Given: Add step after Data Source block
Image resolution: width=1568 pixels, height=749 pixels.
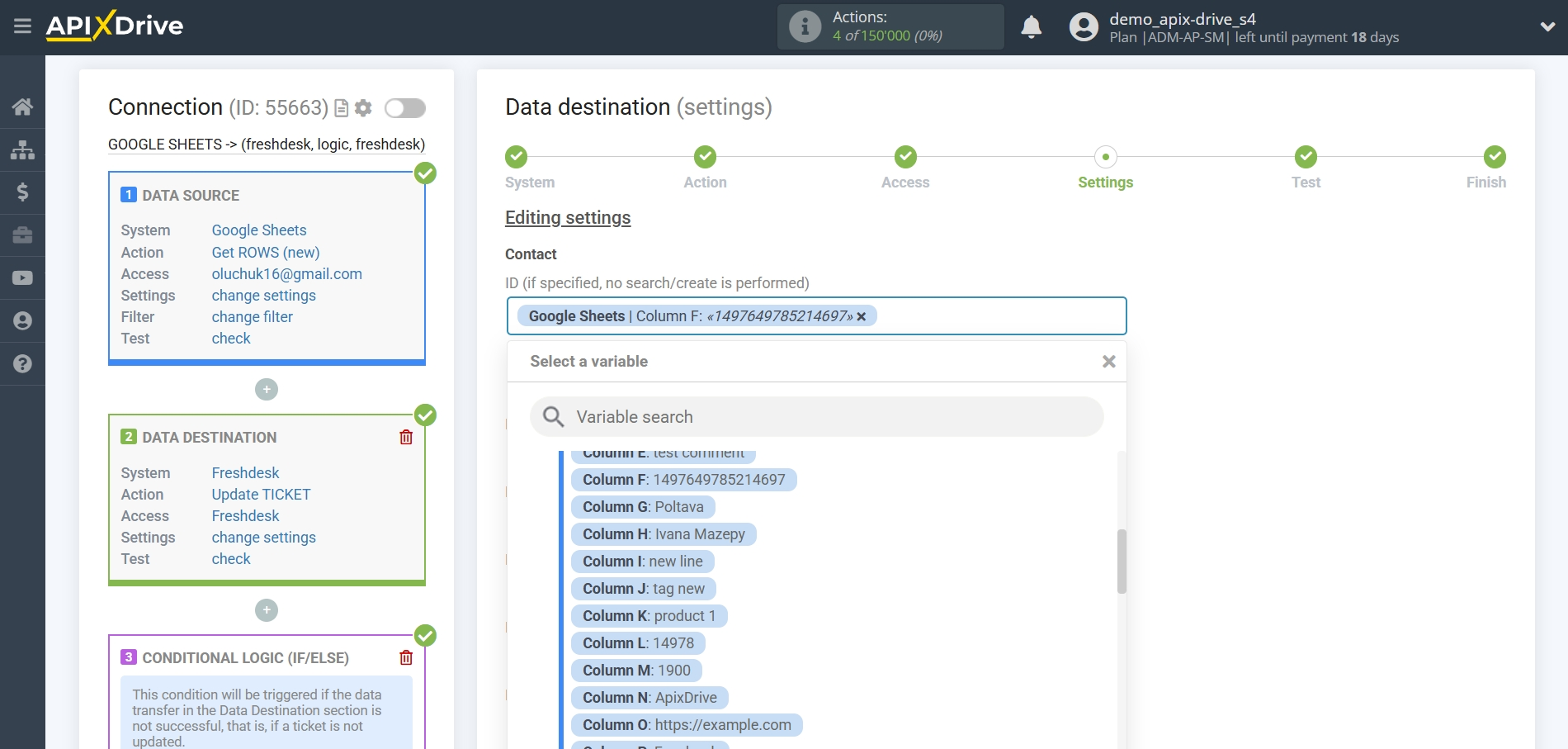Looking at the screenshot, I should pos(267,389).
